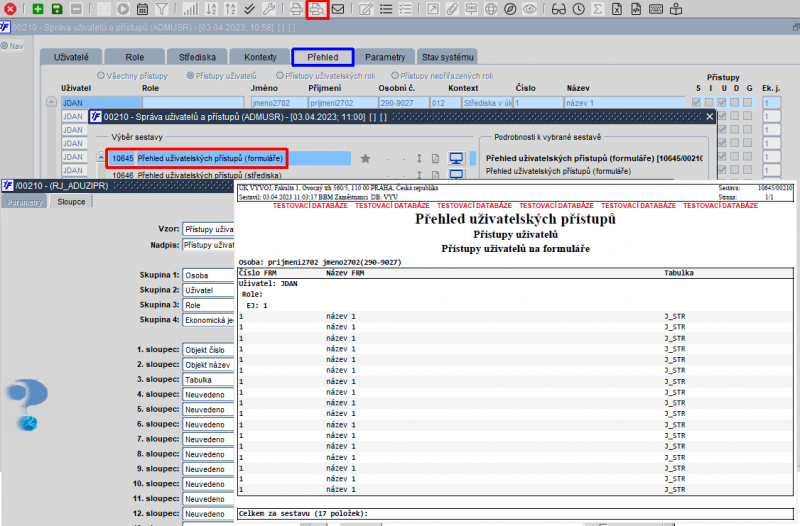This screenshot has width=800, height=526.
Task: Click the Nadpis text input field
Action: 208,245
